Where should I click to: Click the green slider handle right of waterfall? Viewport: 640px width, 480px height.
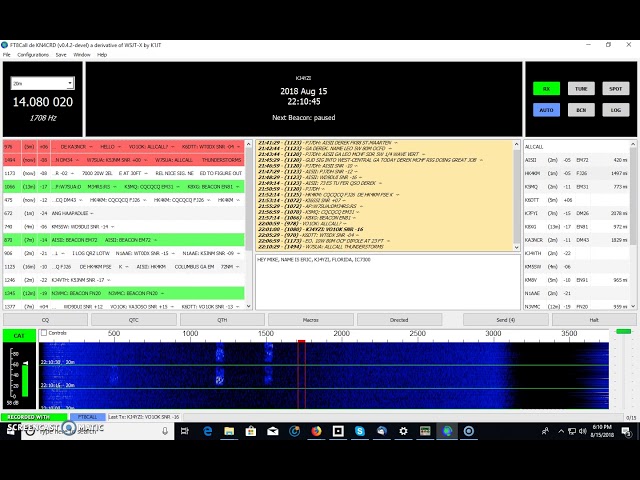click(x=623, y=331)
